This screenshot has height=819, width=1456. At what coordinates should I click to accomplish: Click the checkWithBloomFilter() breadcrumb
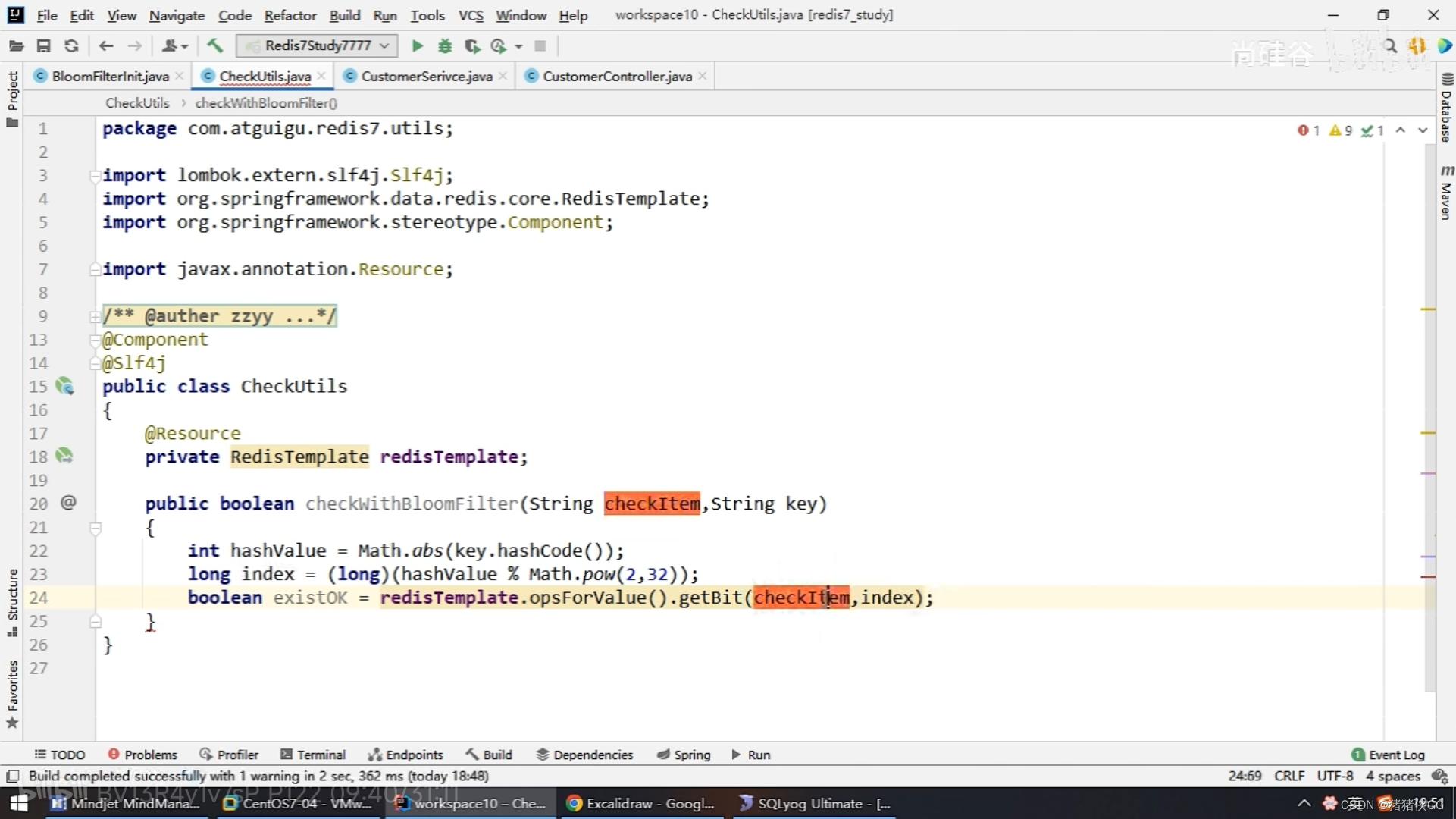pyautogui.click(x=266, y=102)
